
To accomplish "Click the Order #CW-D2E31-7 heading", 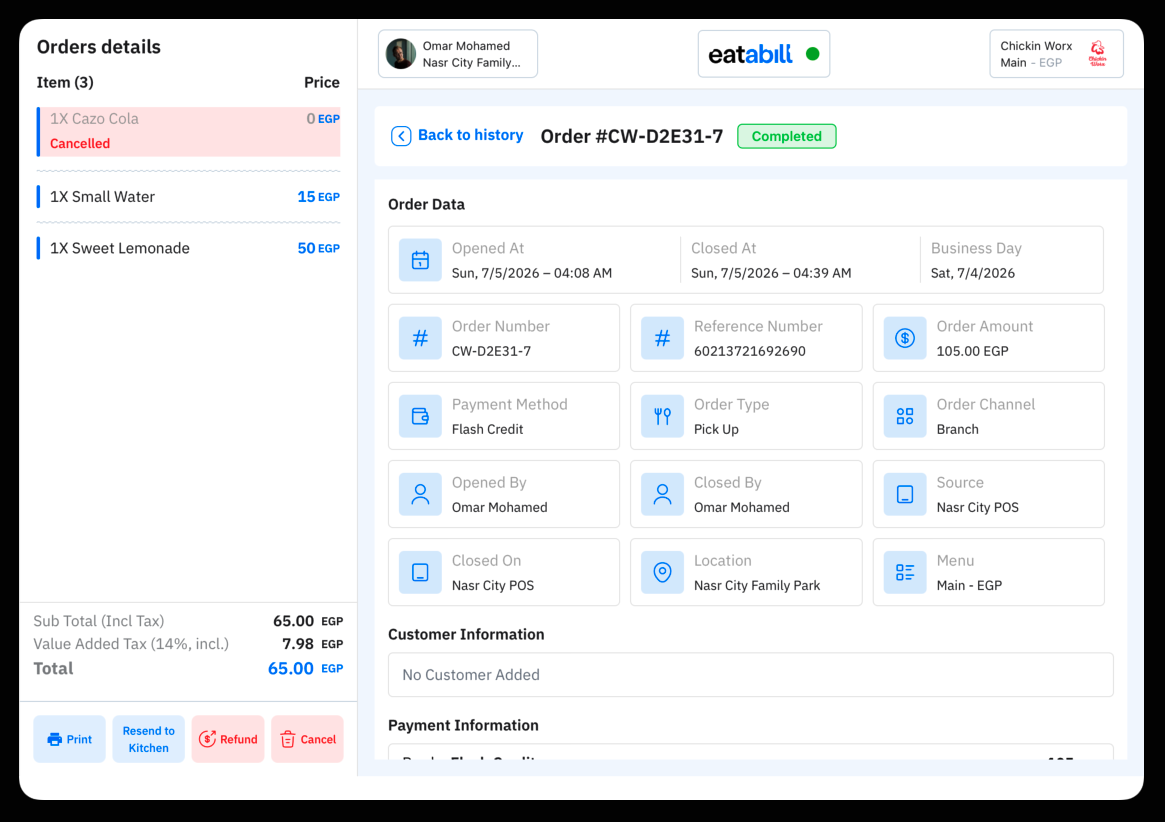I will [x=632, y=136].
